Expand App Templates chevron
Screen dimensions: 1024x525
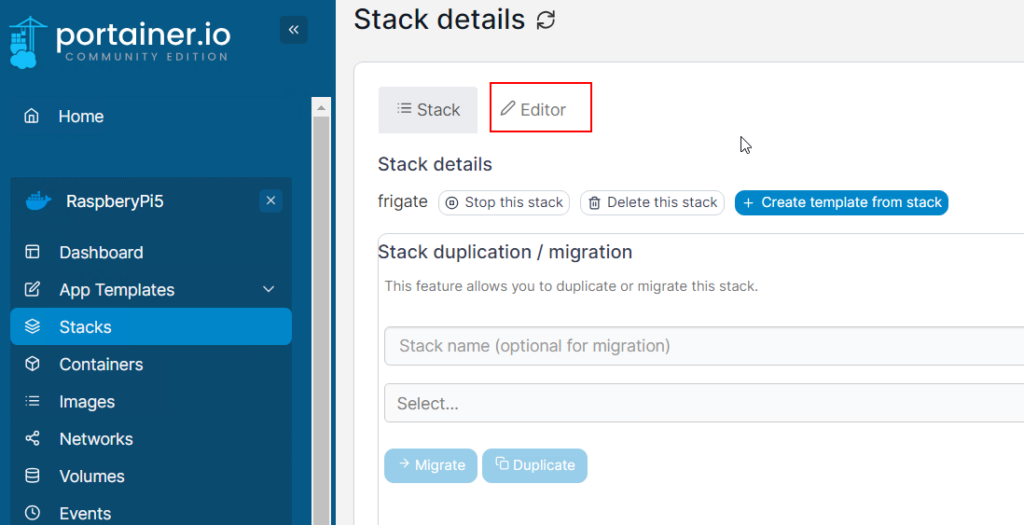[268, 289]
